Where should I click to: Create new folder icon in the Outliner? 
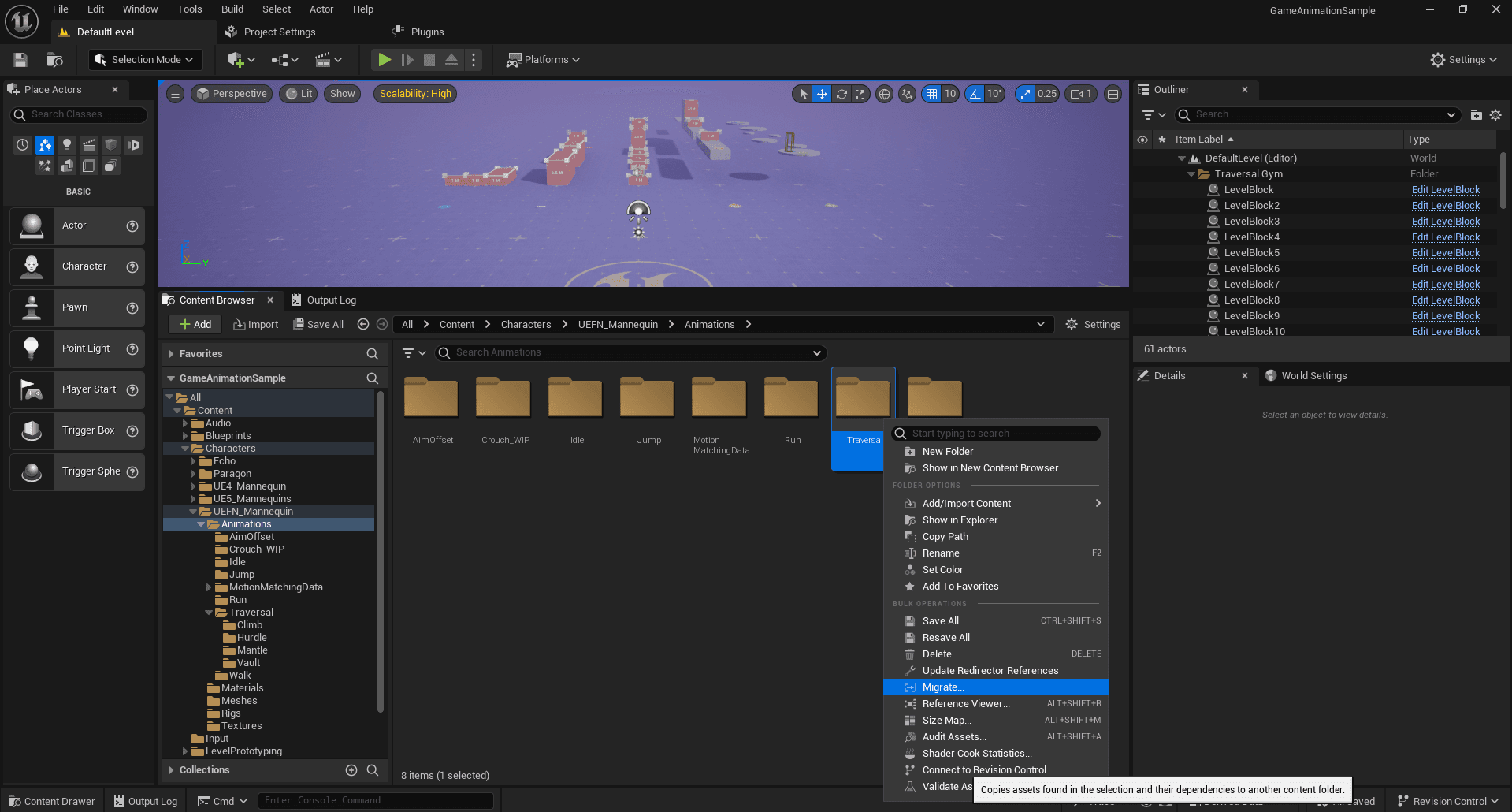1476,115
